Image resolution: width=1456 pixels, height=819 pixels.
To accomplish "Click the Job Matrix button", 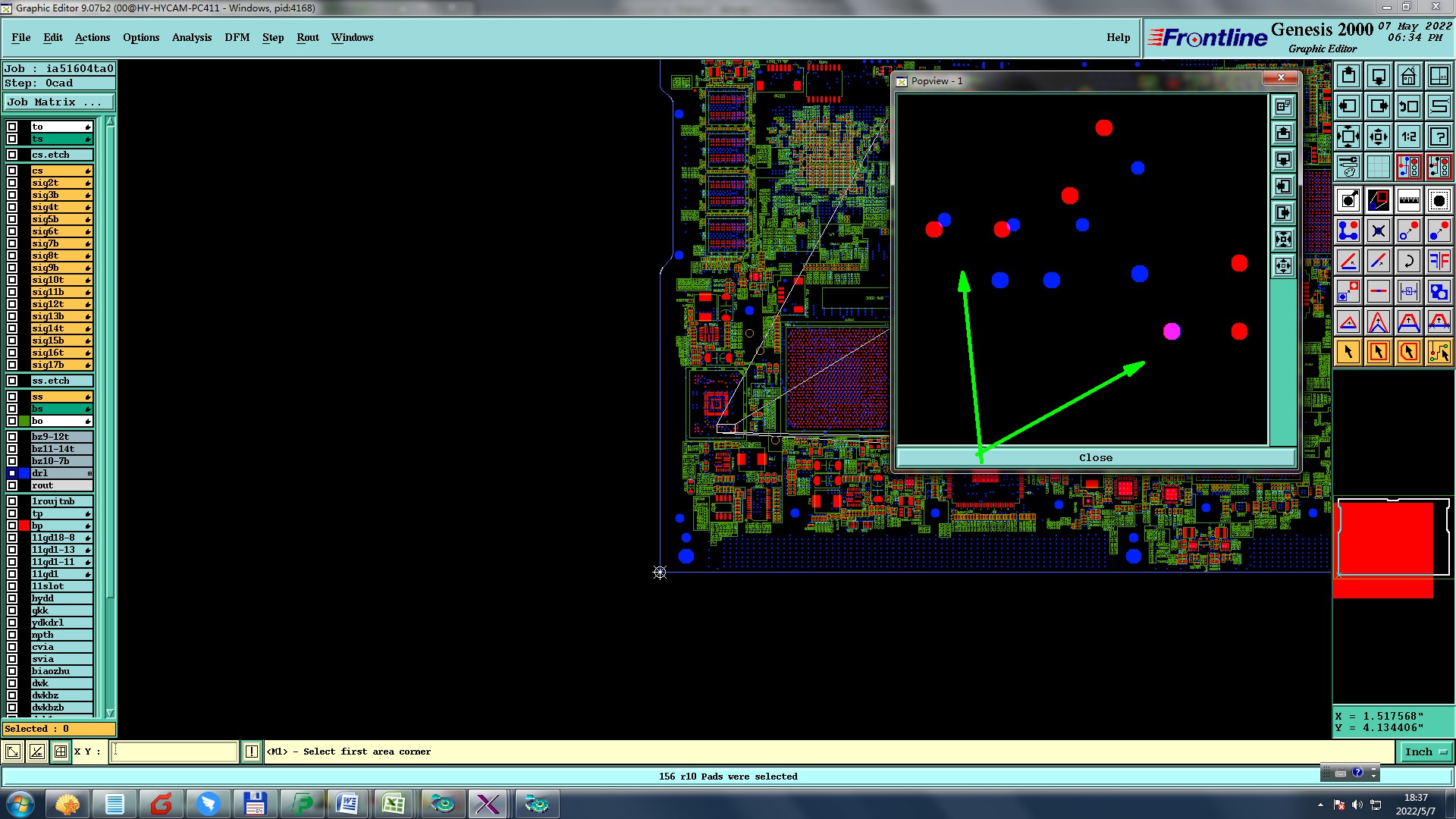I will [x=58, y=102].
